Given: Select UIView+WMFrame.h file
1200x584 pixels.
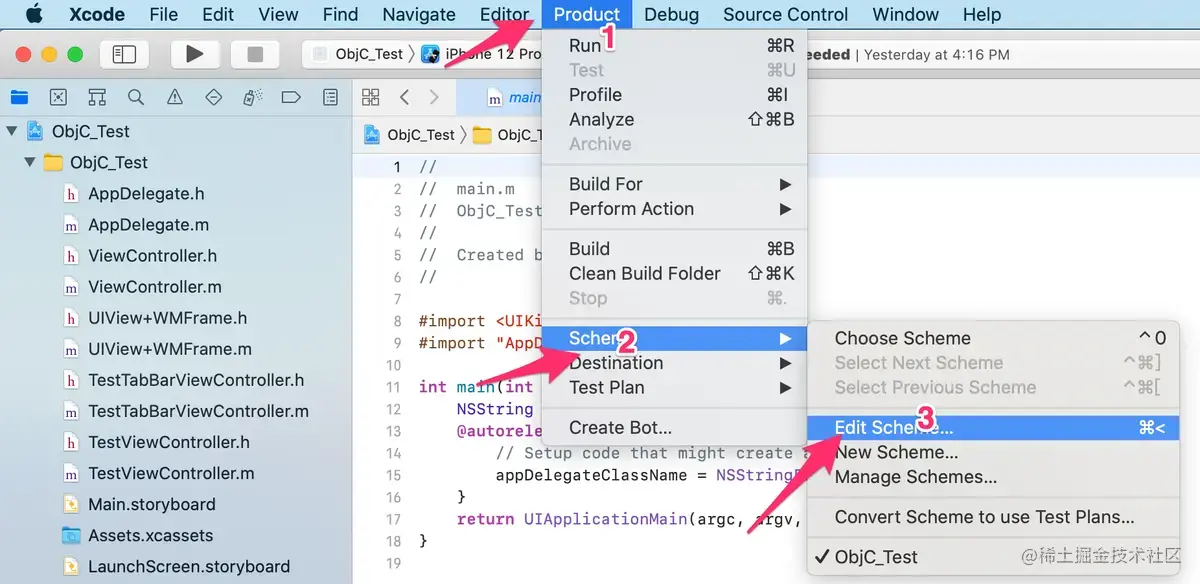Looking at the screenshot, I should click(167, 317).
